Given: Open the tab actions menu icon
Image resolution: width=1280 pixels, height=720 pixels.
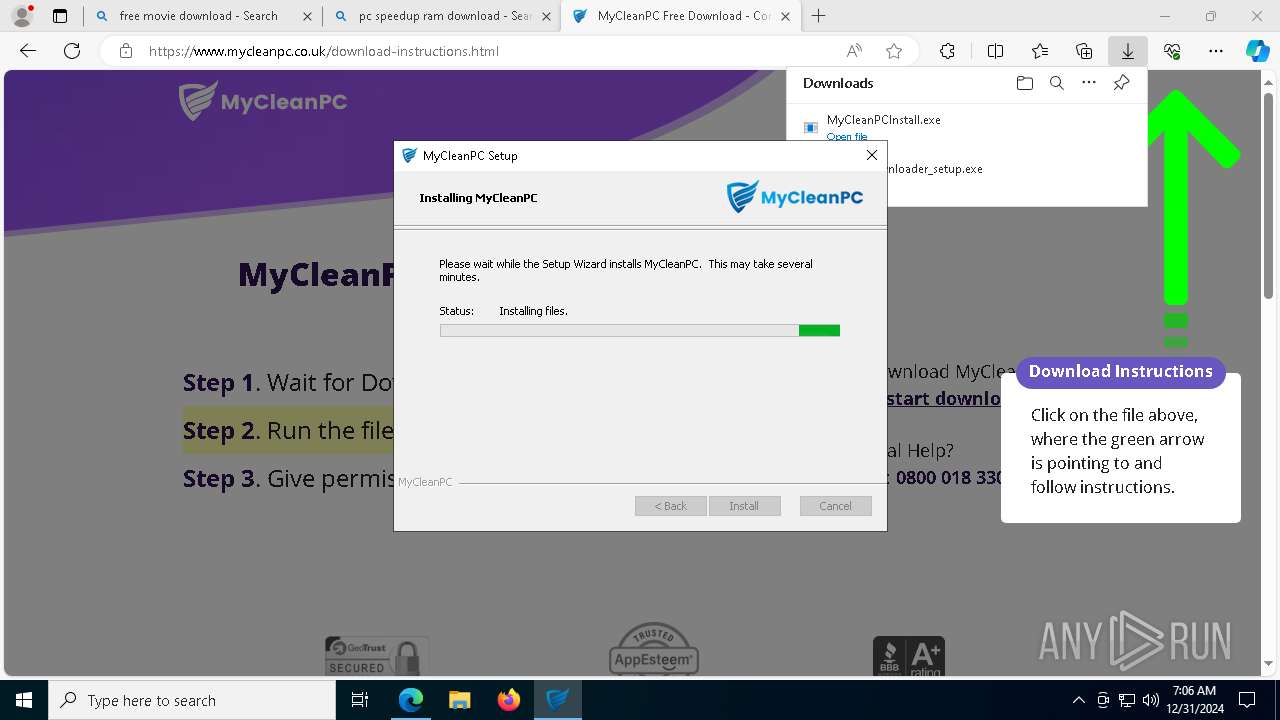Looking at the screenshot, I should coord(60,16).
